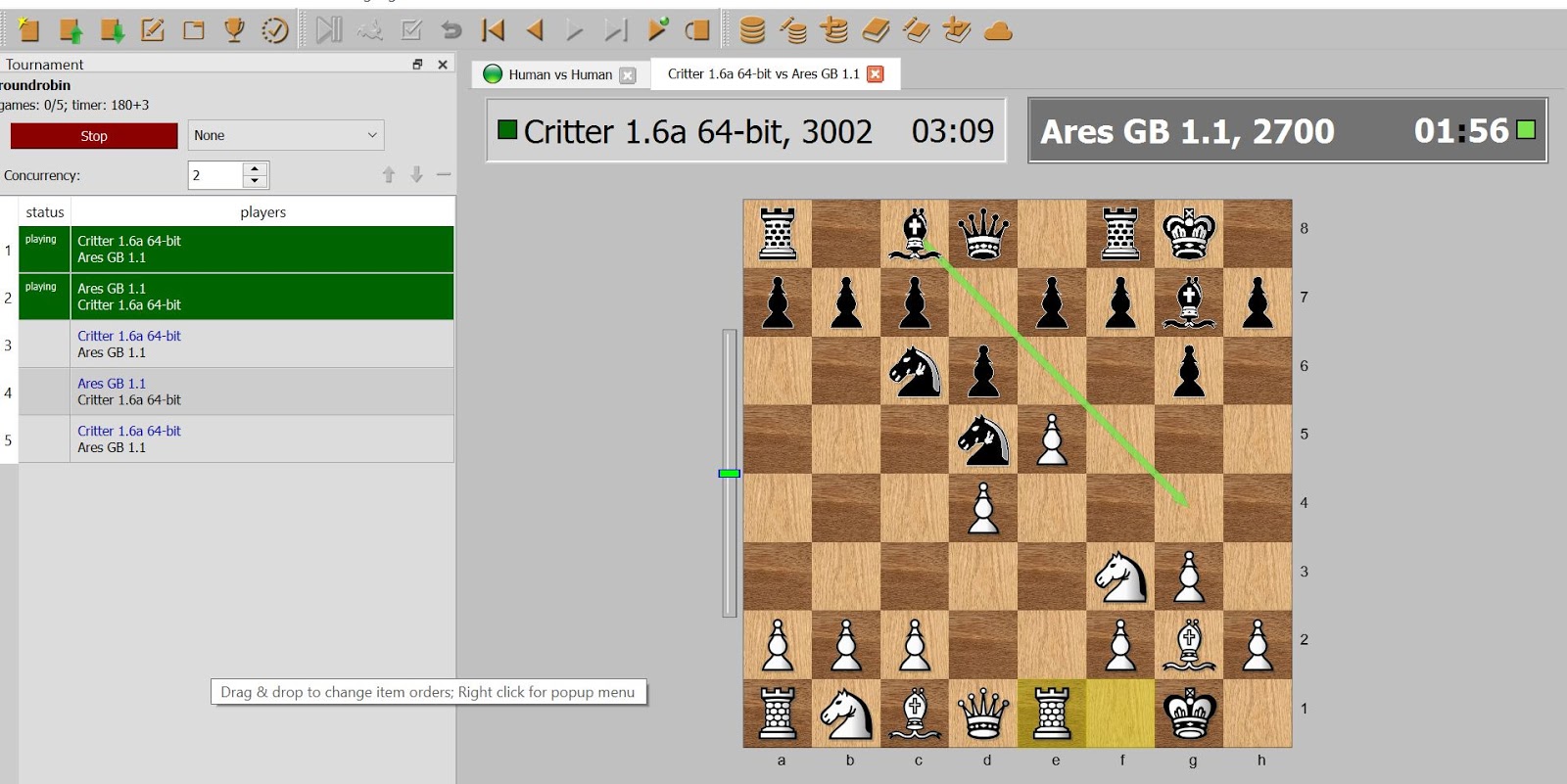
Task: Open the database stack icon
Action: pyautogui.click(x=752, y=30)
